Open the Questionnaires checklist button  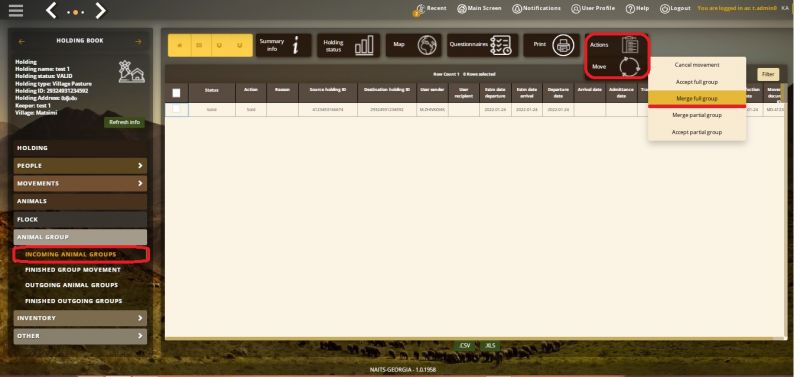tap(483, 45)
